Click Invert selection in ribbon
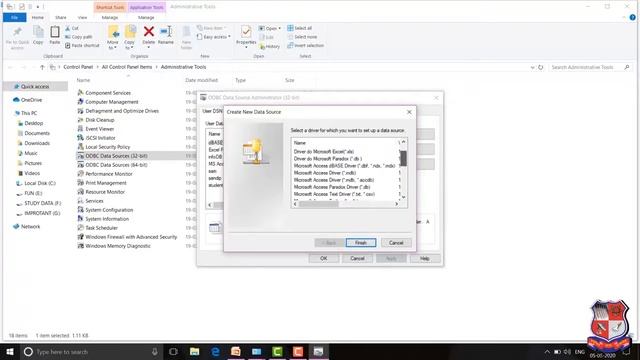This screenshot has height=360, width=640. click(306, 45)
